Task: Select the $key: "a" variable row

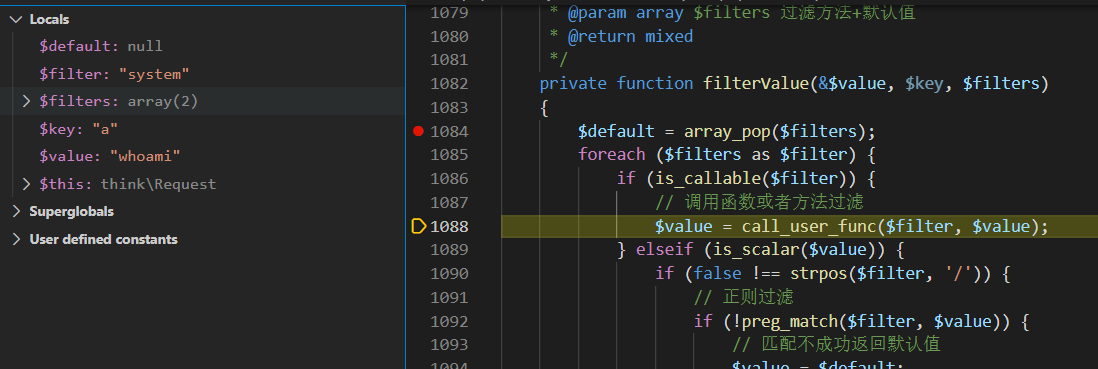Action: (x=202, y=129)
